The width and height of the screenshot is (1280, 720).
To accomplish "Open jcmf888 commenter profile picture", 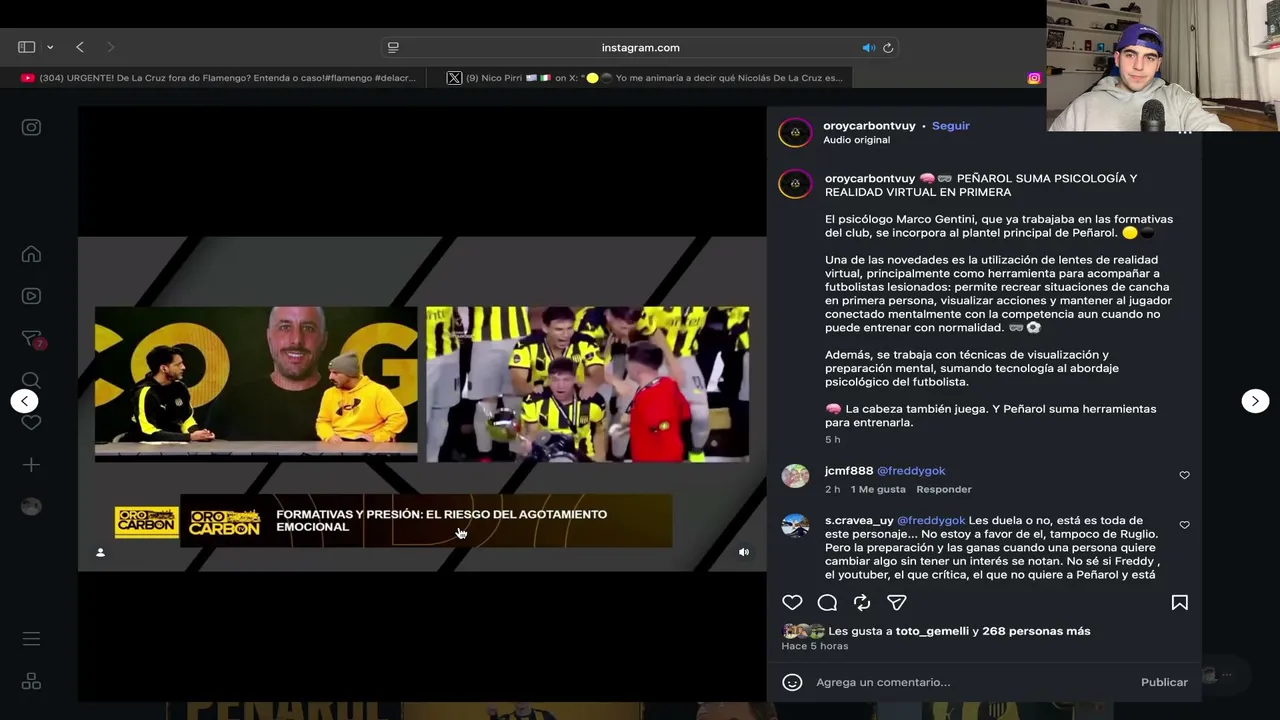I will (795, 476).
